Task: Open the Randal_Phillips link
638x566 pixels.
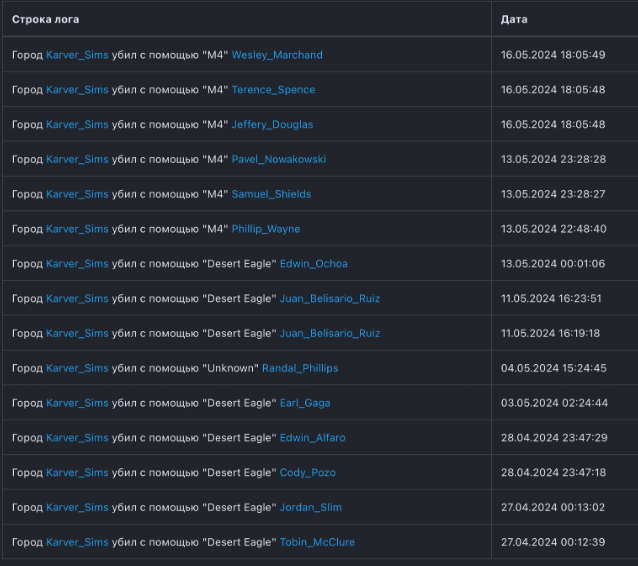Action: 300,368
